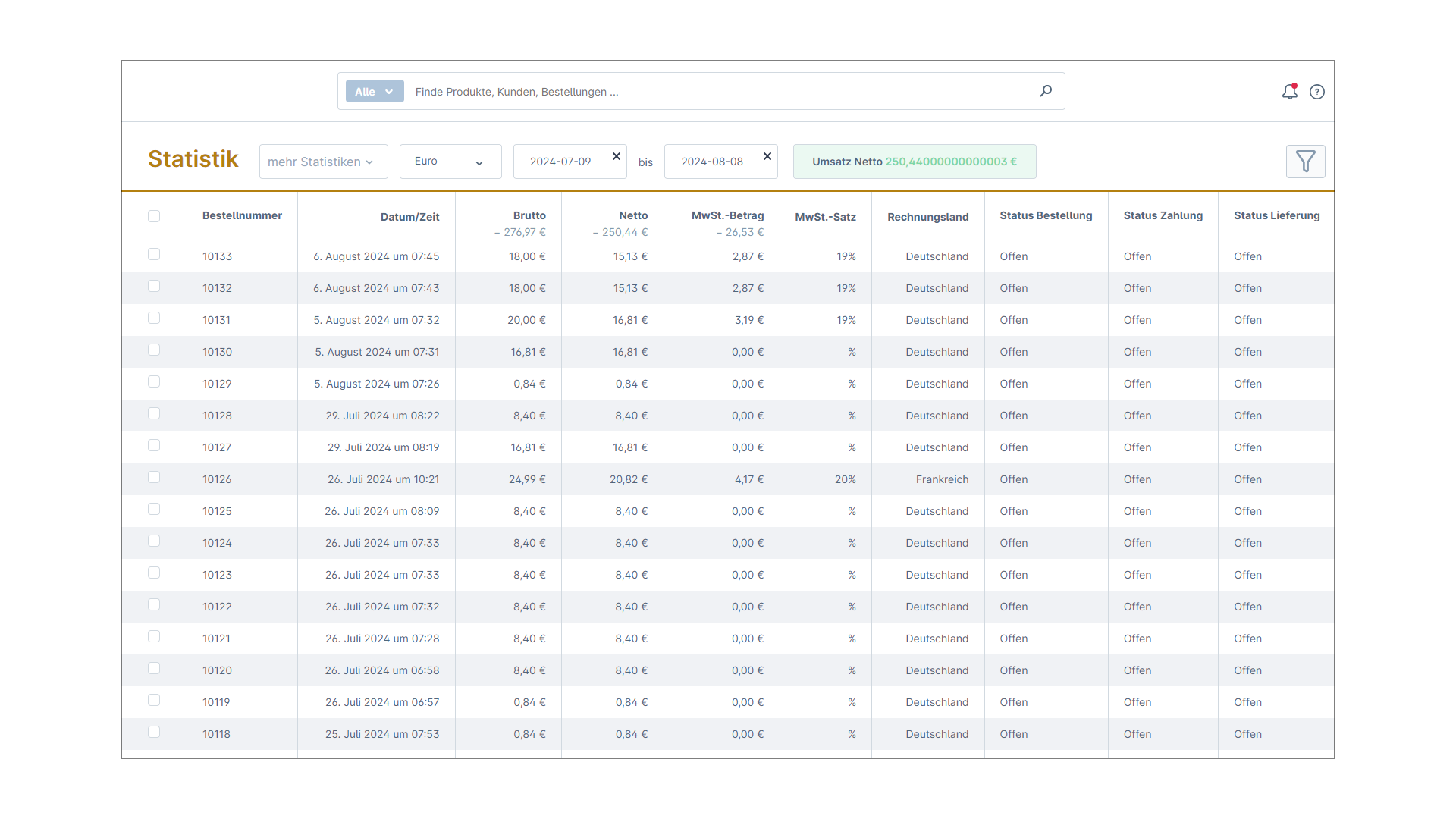Check the box for order 10119

point(154,700)
